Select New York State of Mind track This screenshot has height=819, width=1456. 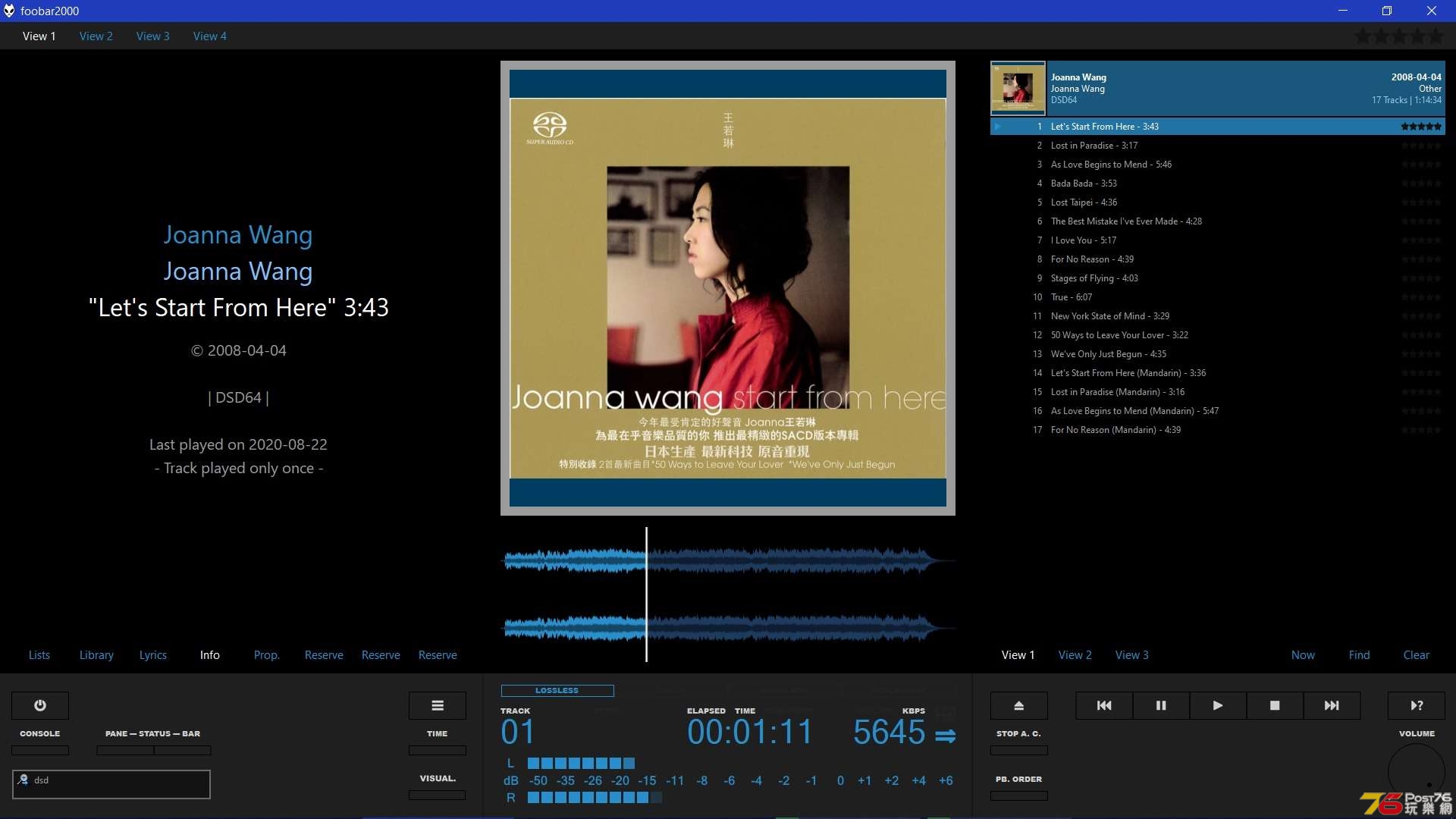(1218, 316)
